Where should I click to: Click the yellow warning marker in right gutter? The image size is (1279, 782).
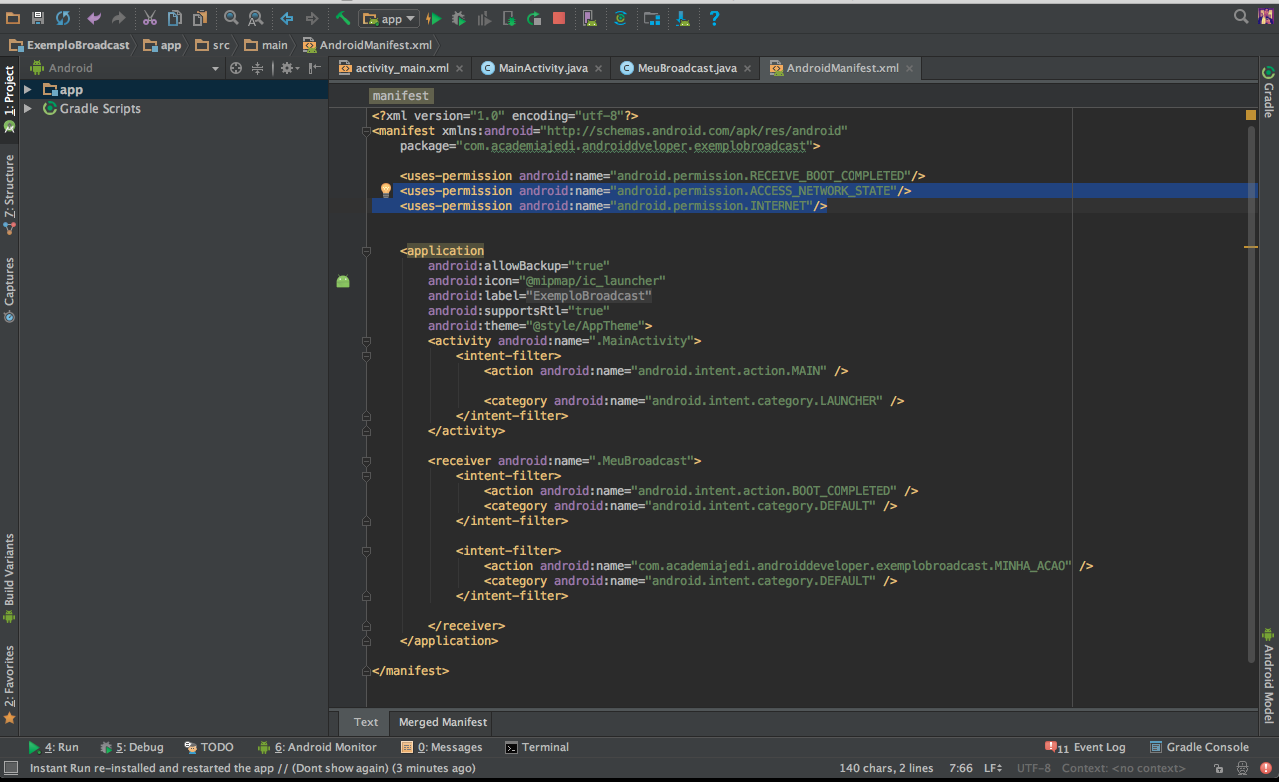point(1250,115)
